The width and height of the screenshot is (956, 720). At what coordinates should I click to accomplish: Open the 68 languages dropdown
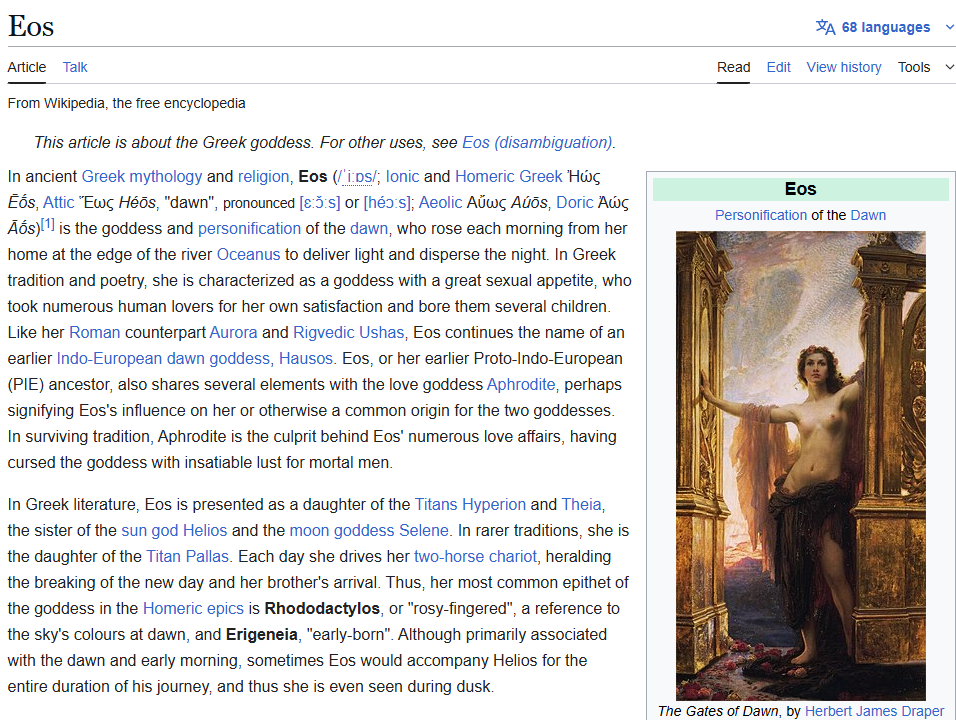tap(886, 27)
